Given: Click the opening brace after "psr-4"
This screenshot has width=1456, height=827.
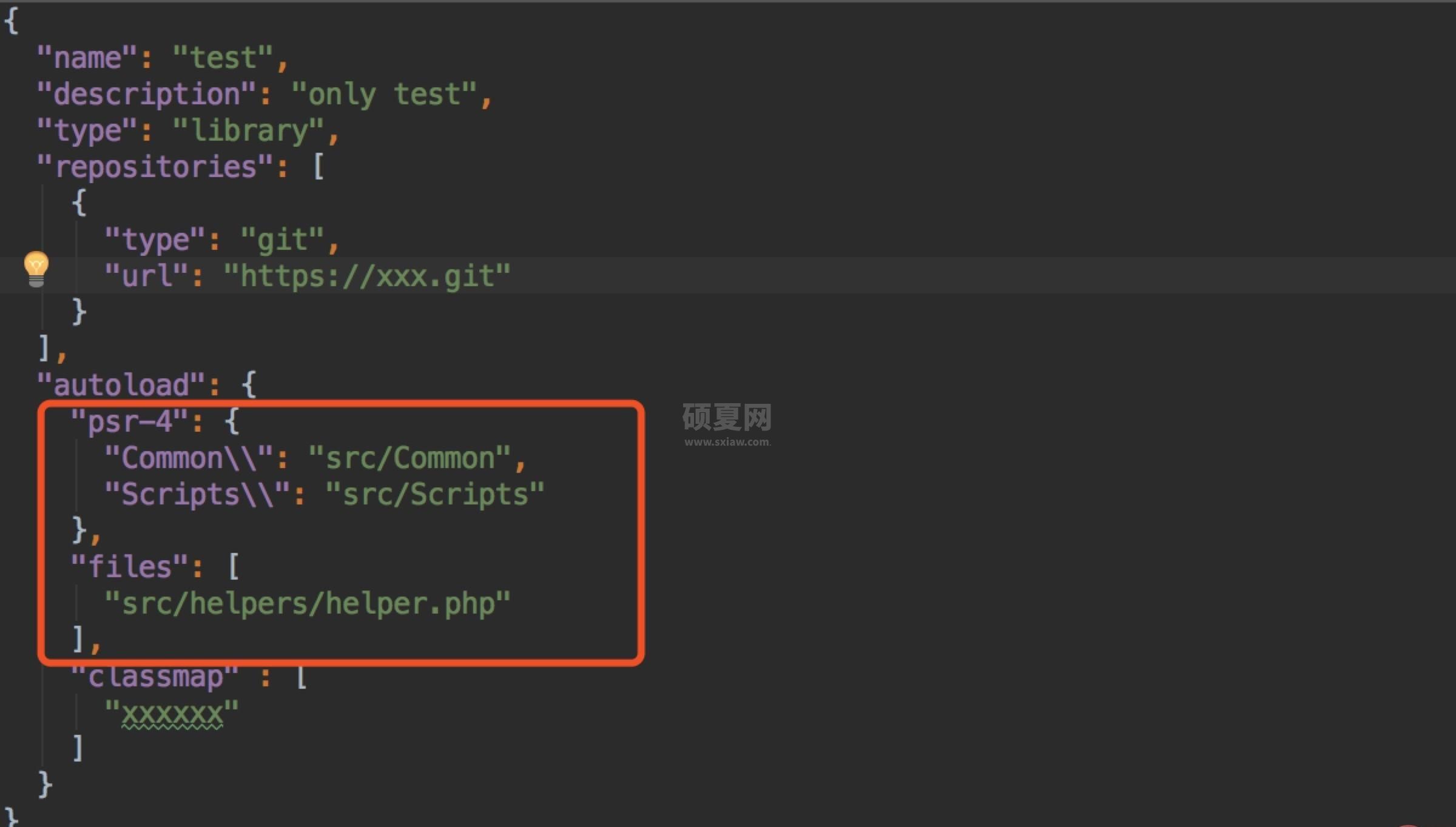Looking at the screenshot, I should coord(232,421).
